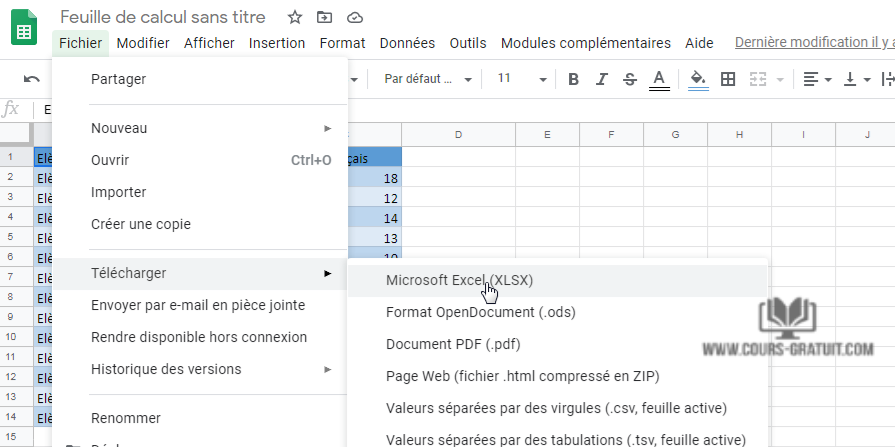The image size is (895, 447).
Task: Expand the horizontal alignment dropdown
Action: click(x=817, y=79)
